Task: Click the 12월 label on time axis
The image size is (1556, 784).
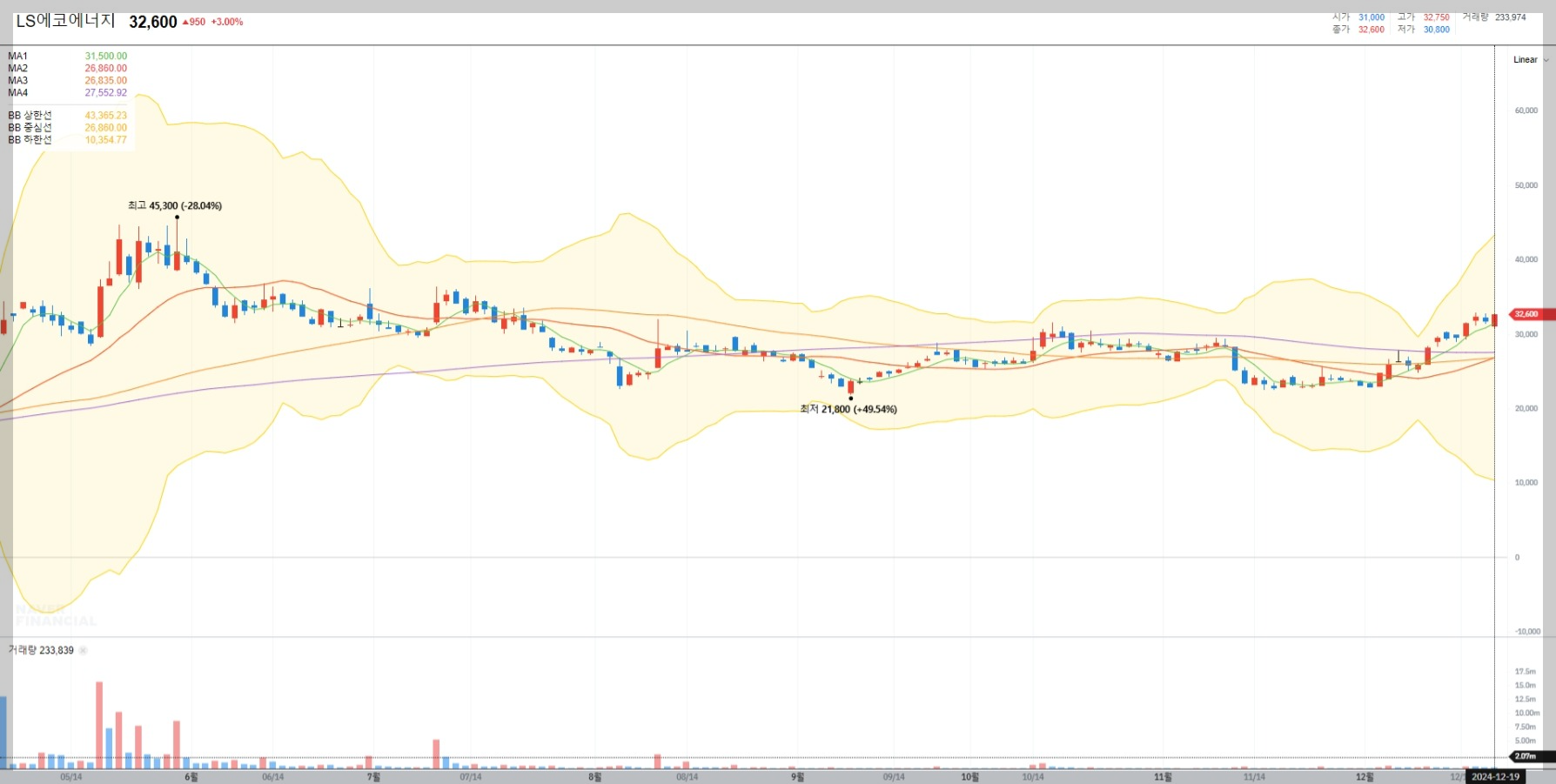Action: (1365, 777)
